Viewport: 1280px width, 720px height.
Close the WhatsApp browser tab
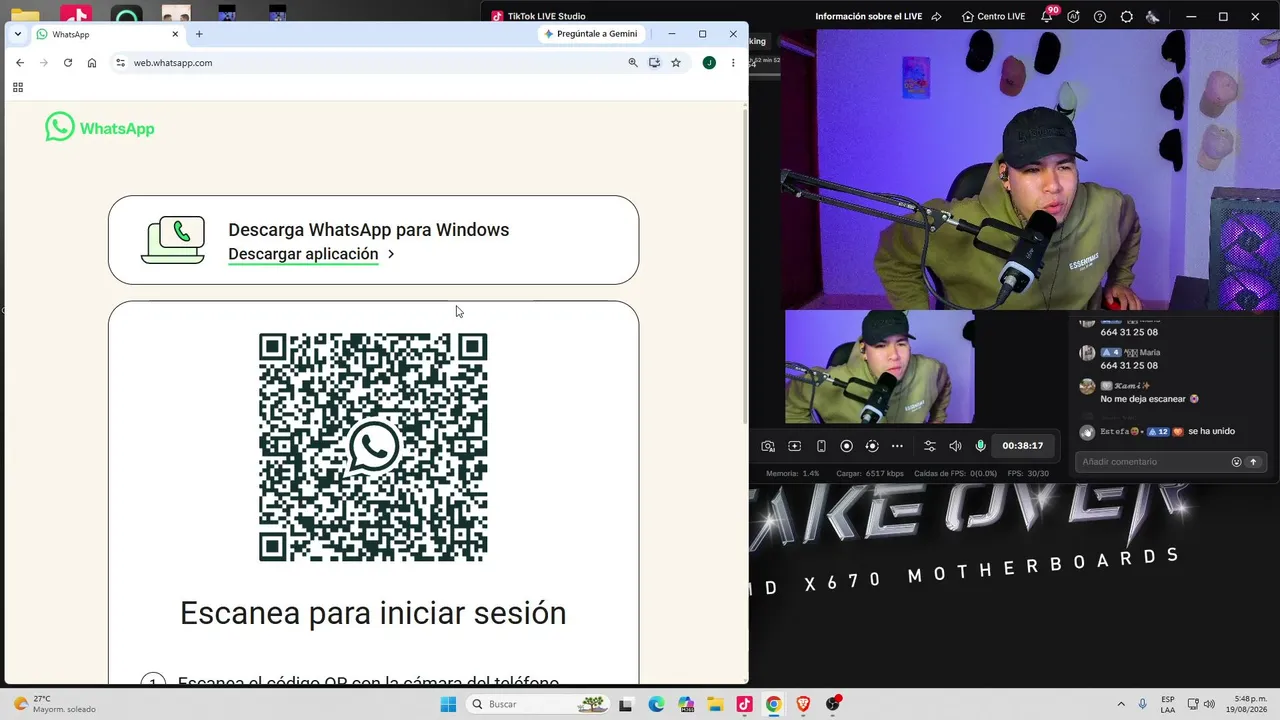(176, 34)
